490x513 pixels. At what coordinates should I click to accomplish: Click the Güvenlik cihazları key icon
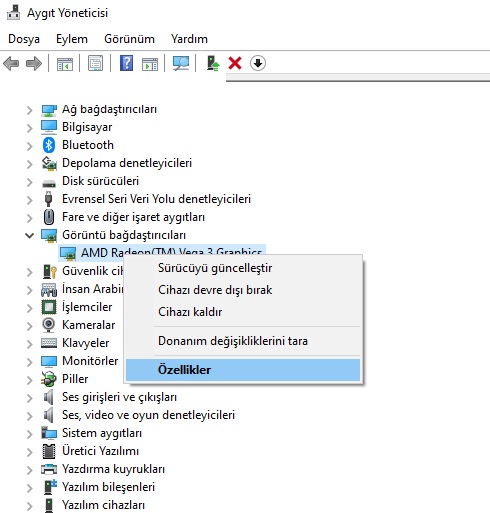50,271
